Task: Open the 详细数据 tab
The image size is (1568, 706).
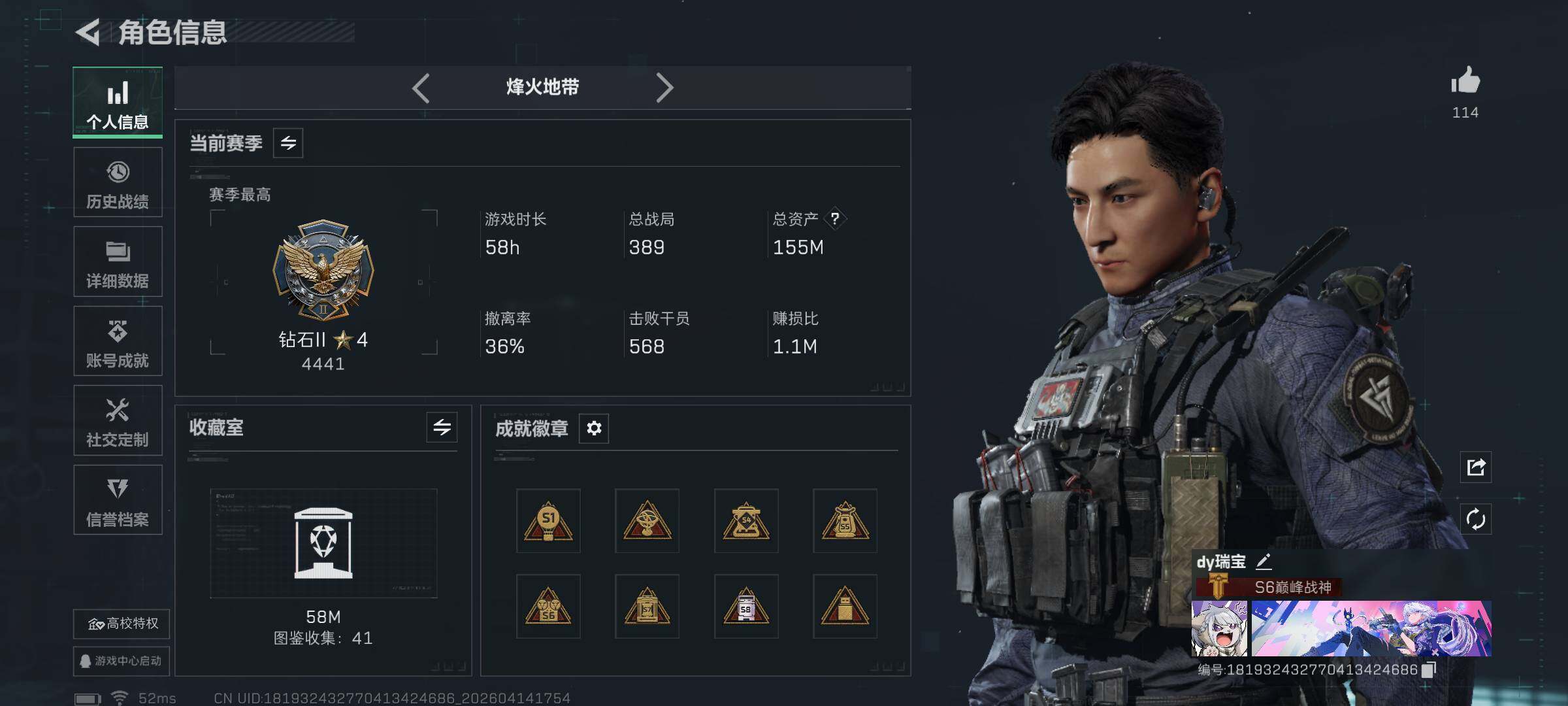Action: (x=118, y=261)
